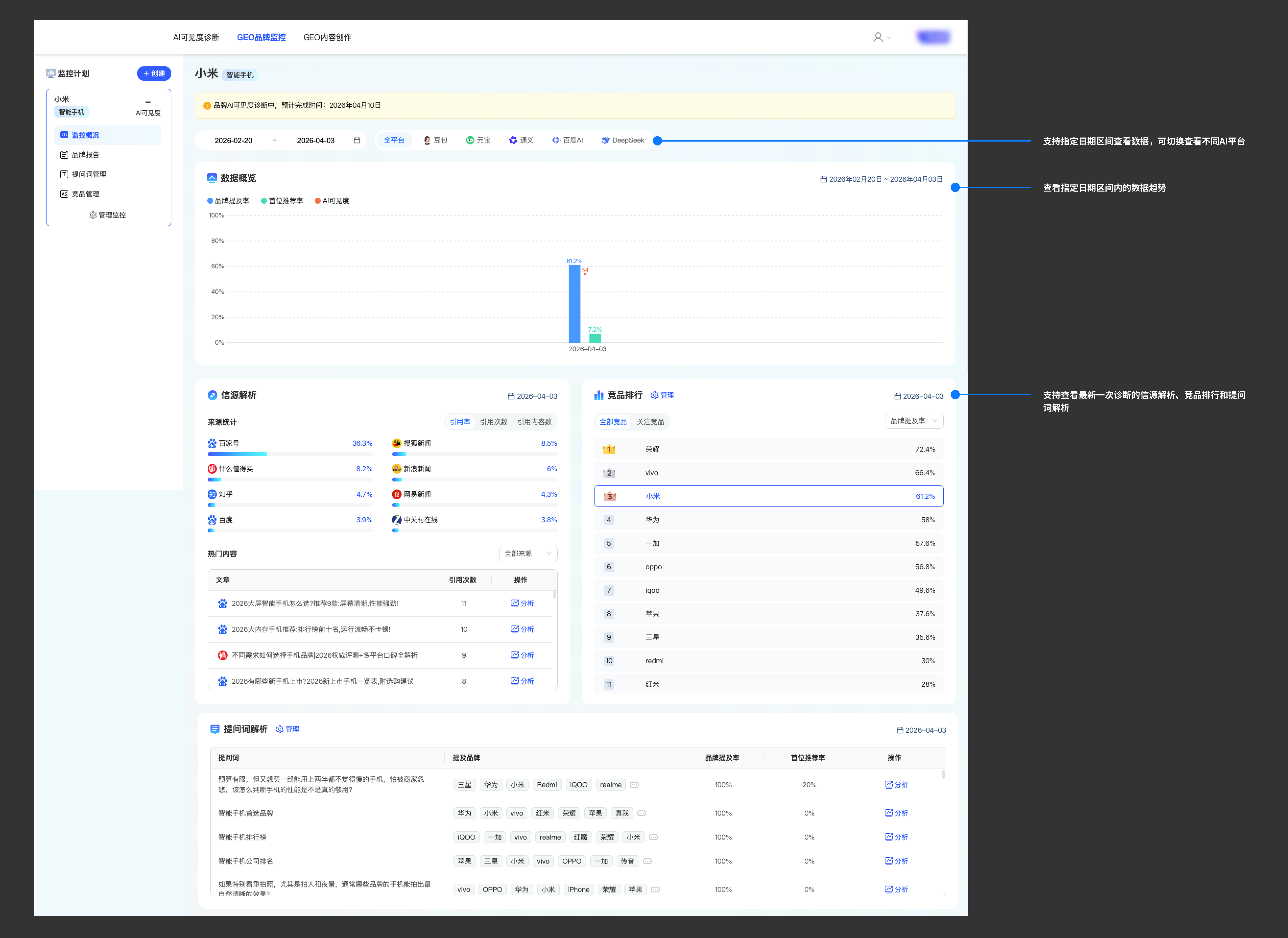The image size is (1288, 938).
Task: Open the GEO内容创作 top tab
Action: 327,37
